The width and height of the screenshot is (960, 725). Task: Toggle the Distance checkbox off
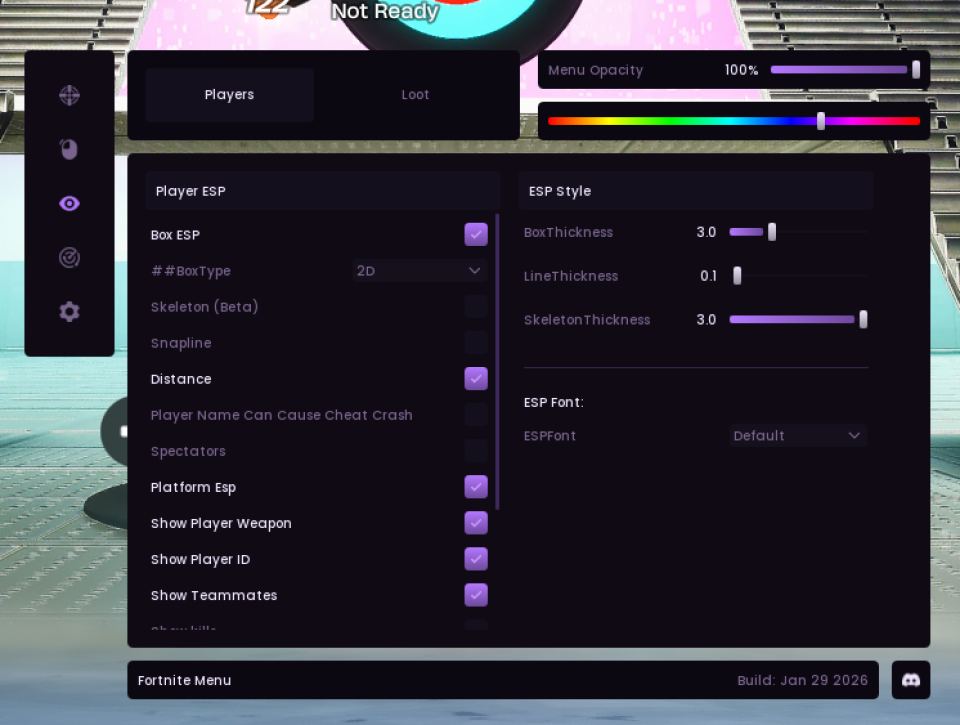476,379
